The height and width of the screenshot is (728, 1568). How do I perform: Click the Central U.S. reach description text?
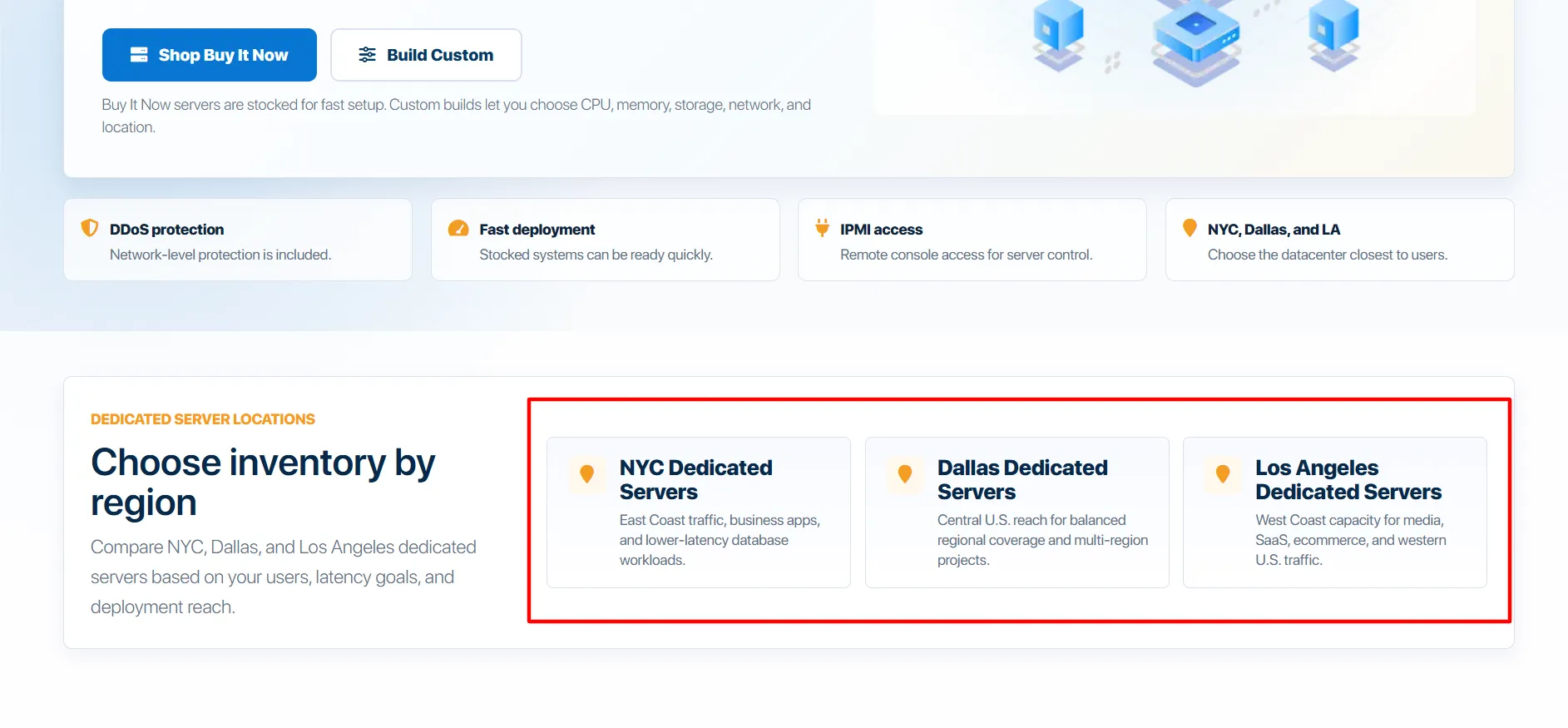pos(1042,540)
